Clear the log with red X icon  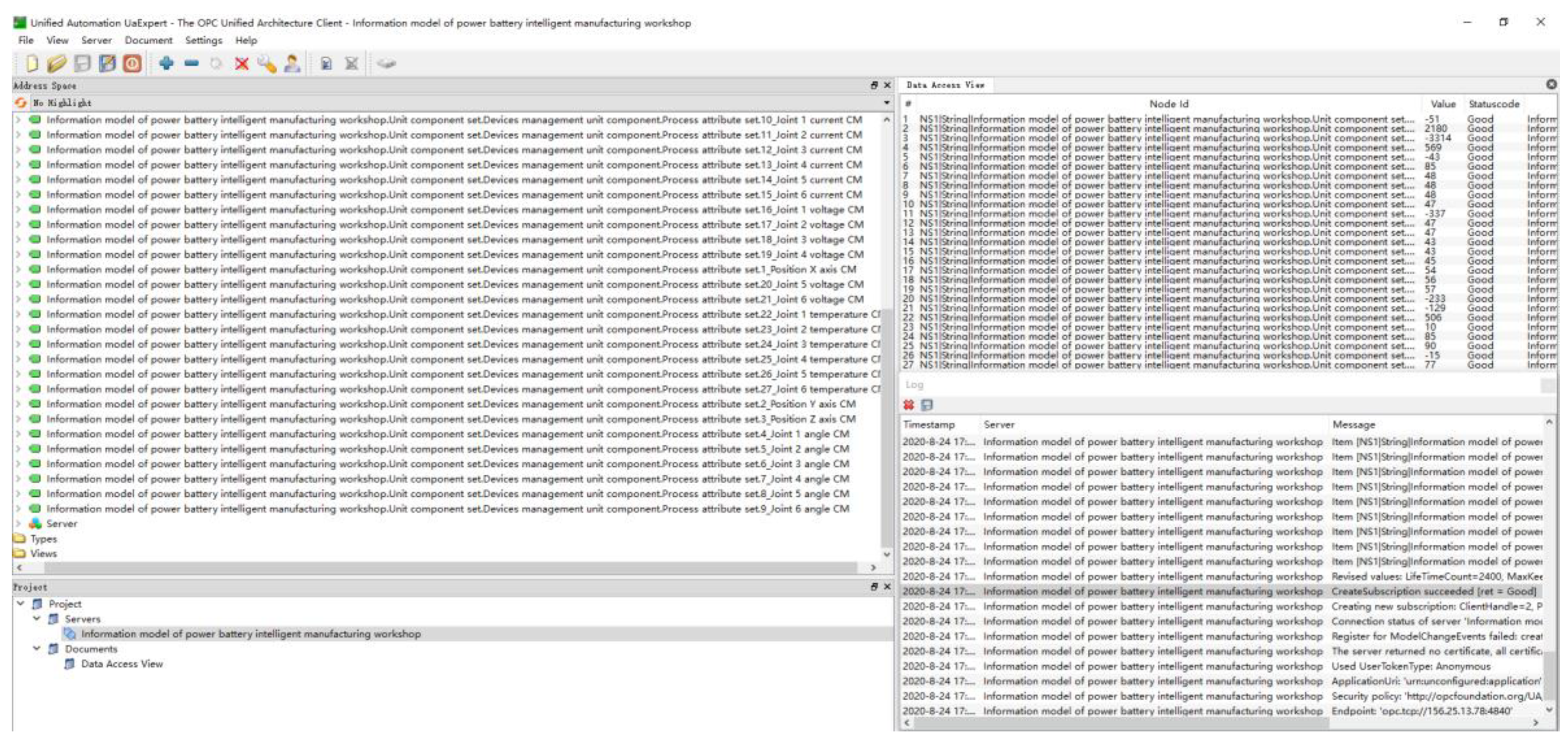[909, 405]
